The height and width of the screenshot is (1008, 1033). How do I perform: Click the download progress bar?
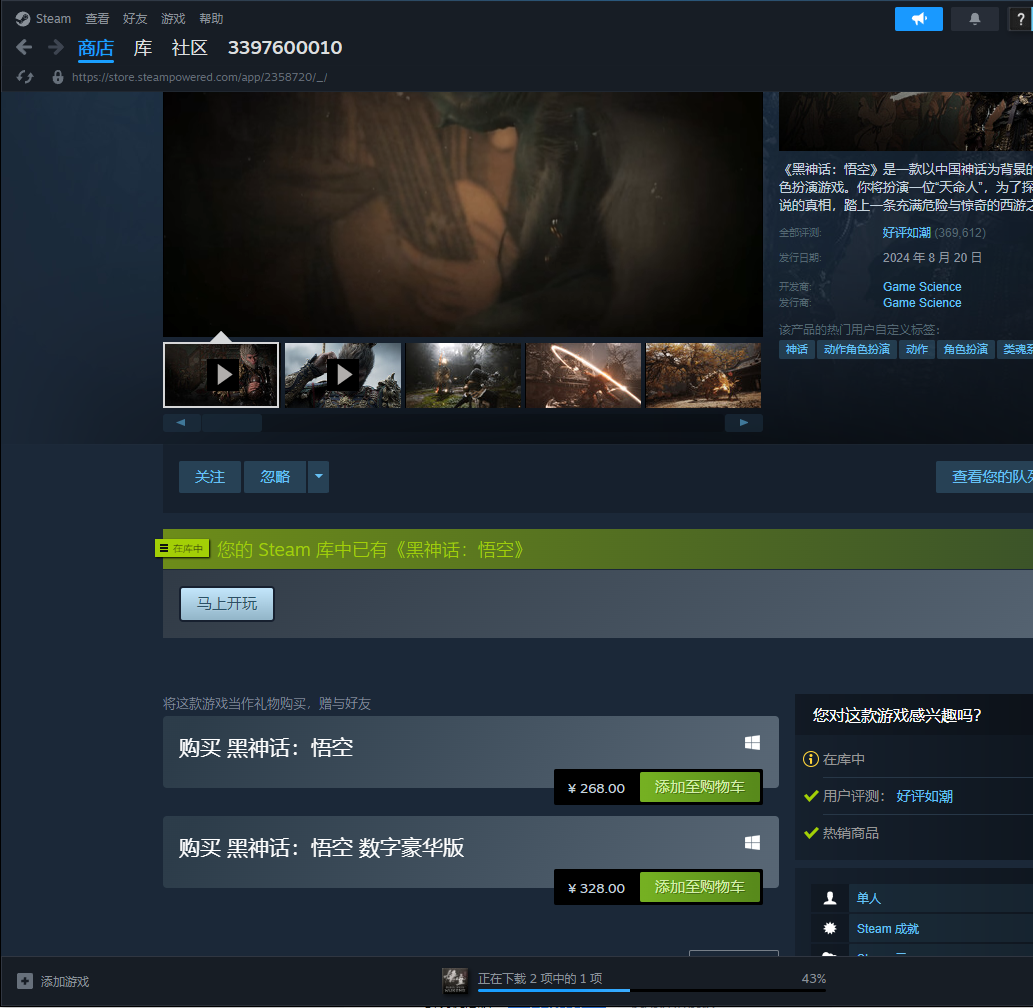(x=652, y=990)
